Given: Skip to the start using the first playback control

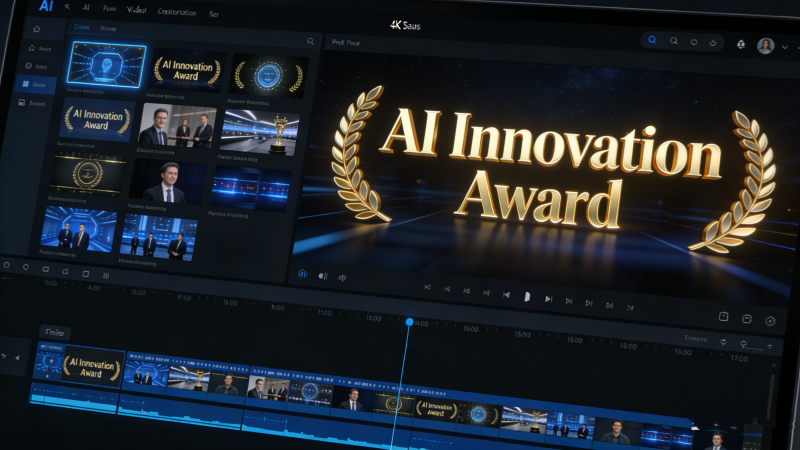Looking at the screenshot, I should coord(428,287).
